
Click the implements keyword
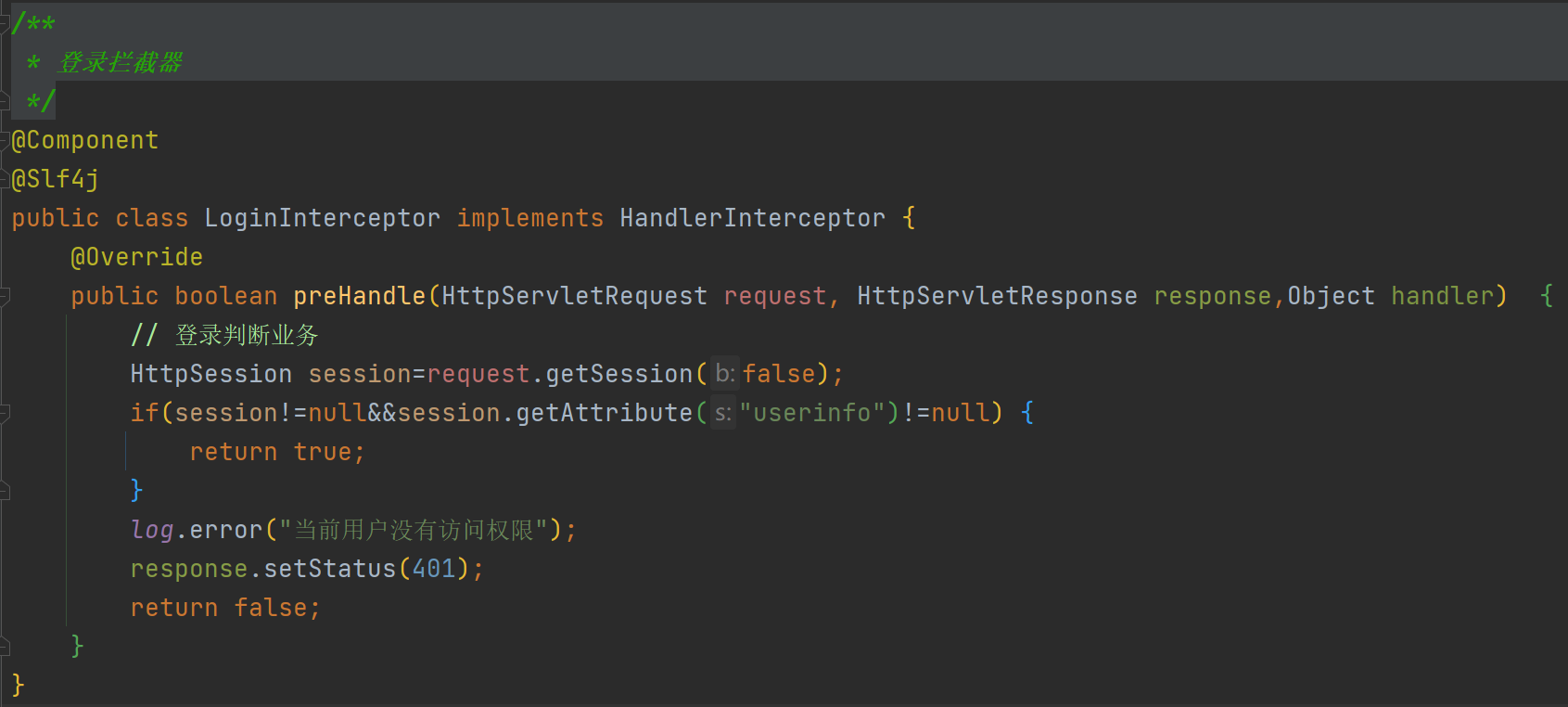click(x=530, y=218)
